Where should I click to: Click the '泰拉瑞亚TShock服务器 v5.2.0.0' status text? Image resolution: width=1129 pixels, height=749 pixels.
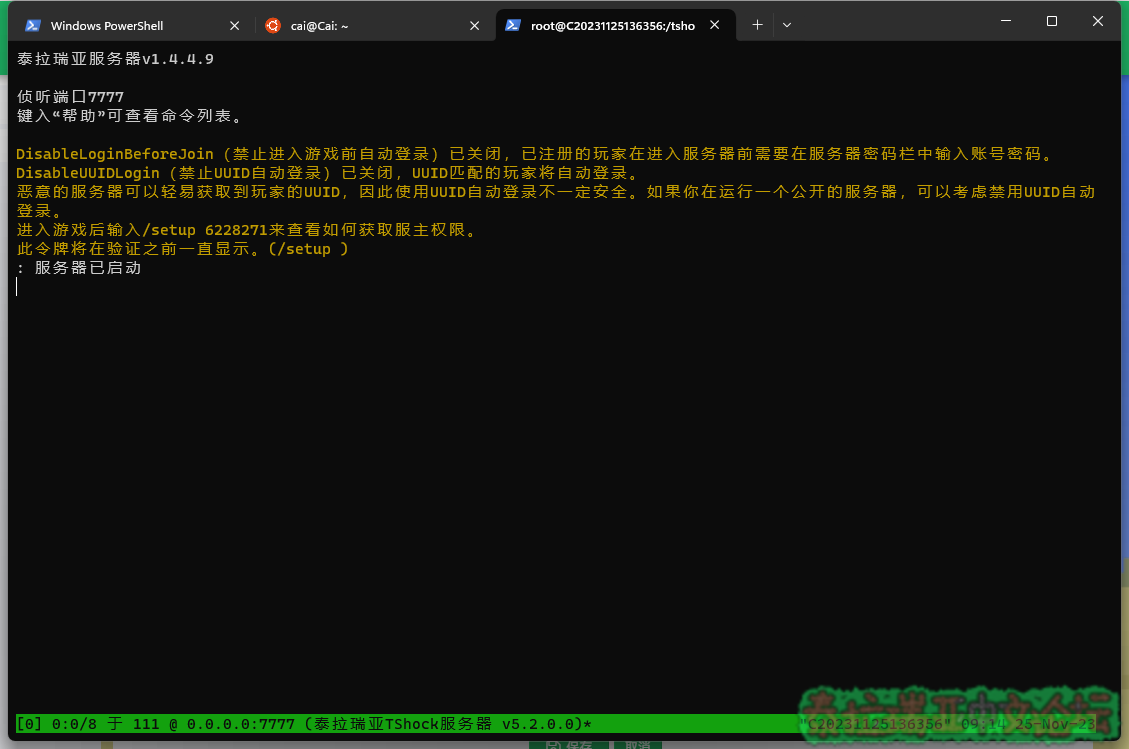pos(443,724)
